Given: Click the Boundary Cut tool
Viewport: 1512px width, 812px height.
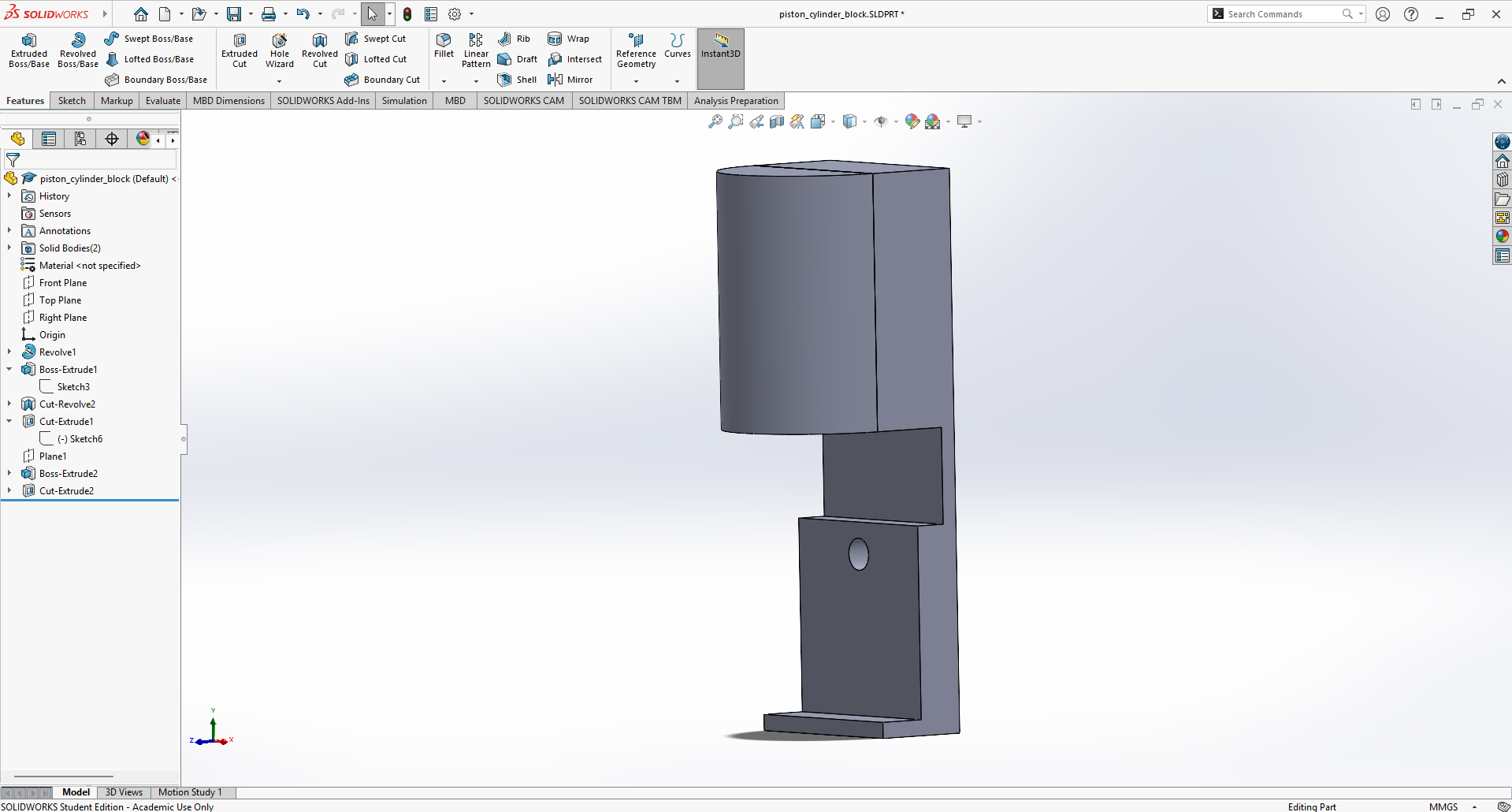Looking at the screenshot, I should click(383, 80).
